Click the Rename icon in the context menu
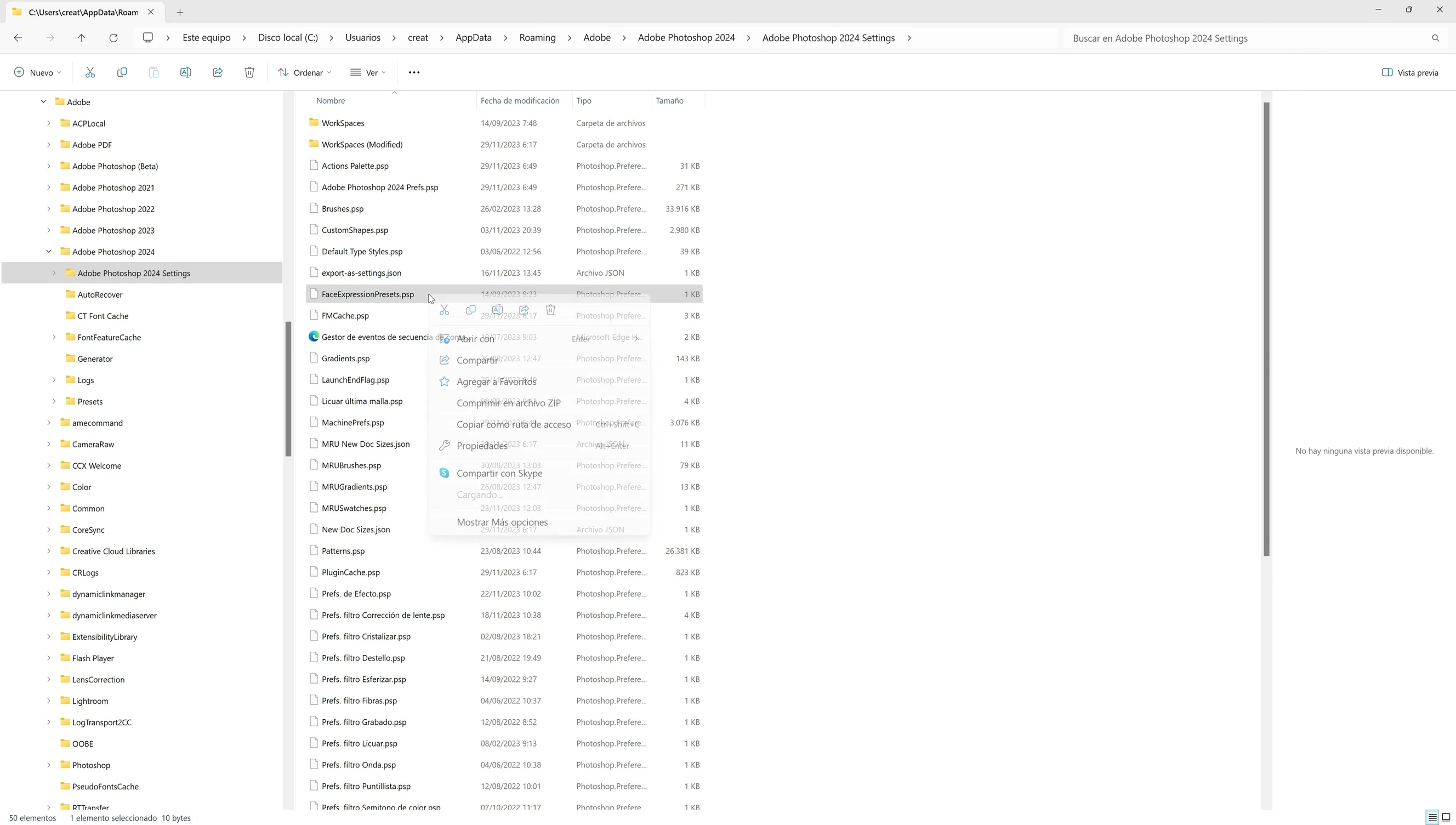Viewport: 1456px width, 825px height. [x=497, y=310]
